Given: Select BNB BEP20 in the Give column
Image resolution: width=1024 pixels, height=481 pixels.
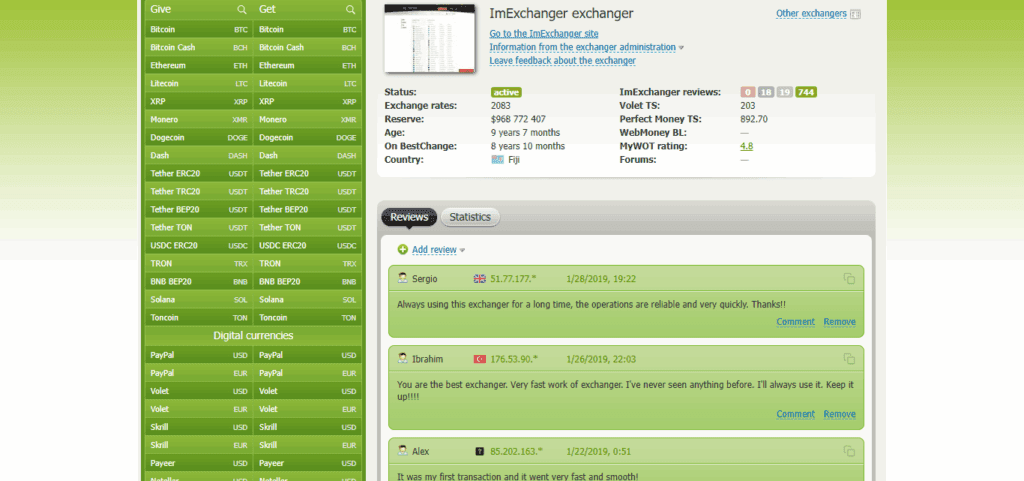Looking at the screenshot, I should [199, 281].
